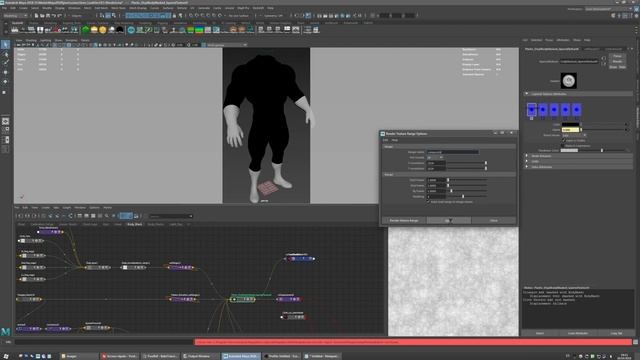Click the Start Frame value field
This screenshot has height=360, width=640.
click(x=436, y=180)
